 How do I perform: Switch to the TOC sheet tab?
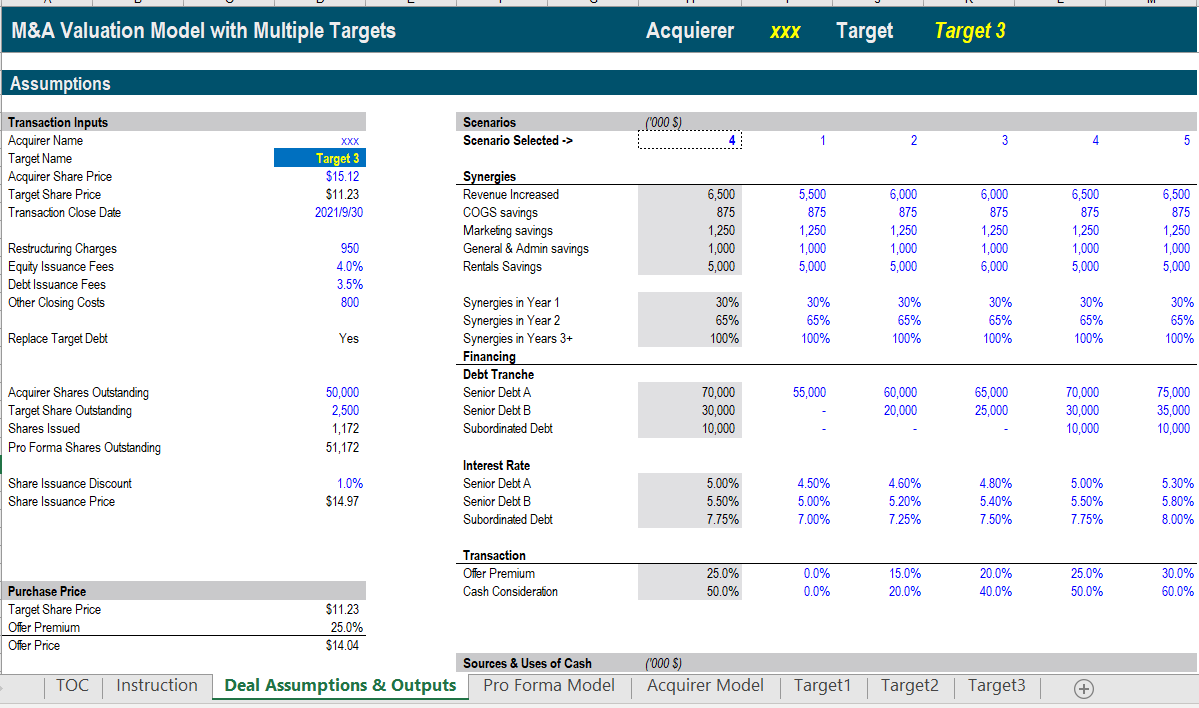click(72, 686)
